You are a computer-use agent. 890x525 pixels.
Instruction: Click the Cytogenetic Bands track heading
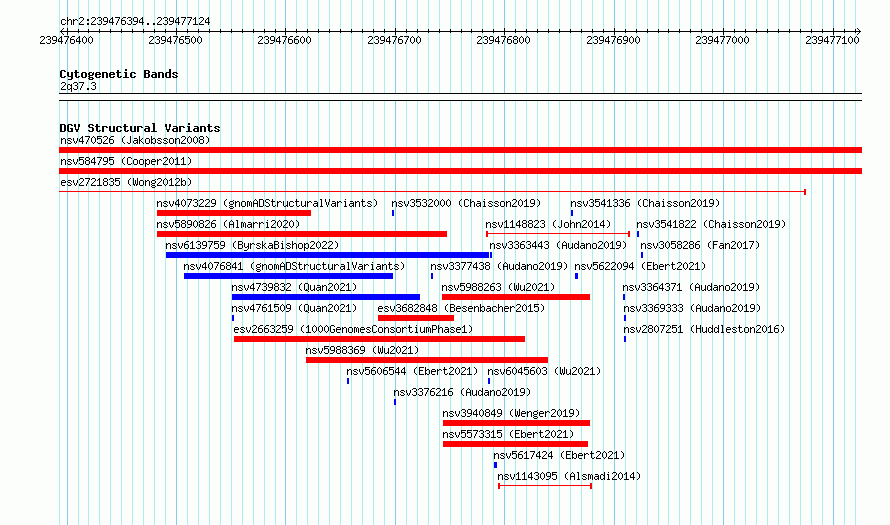point(119,74)
